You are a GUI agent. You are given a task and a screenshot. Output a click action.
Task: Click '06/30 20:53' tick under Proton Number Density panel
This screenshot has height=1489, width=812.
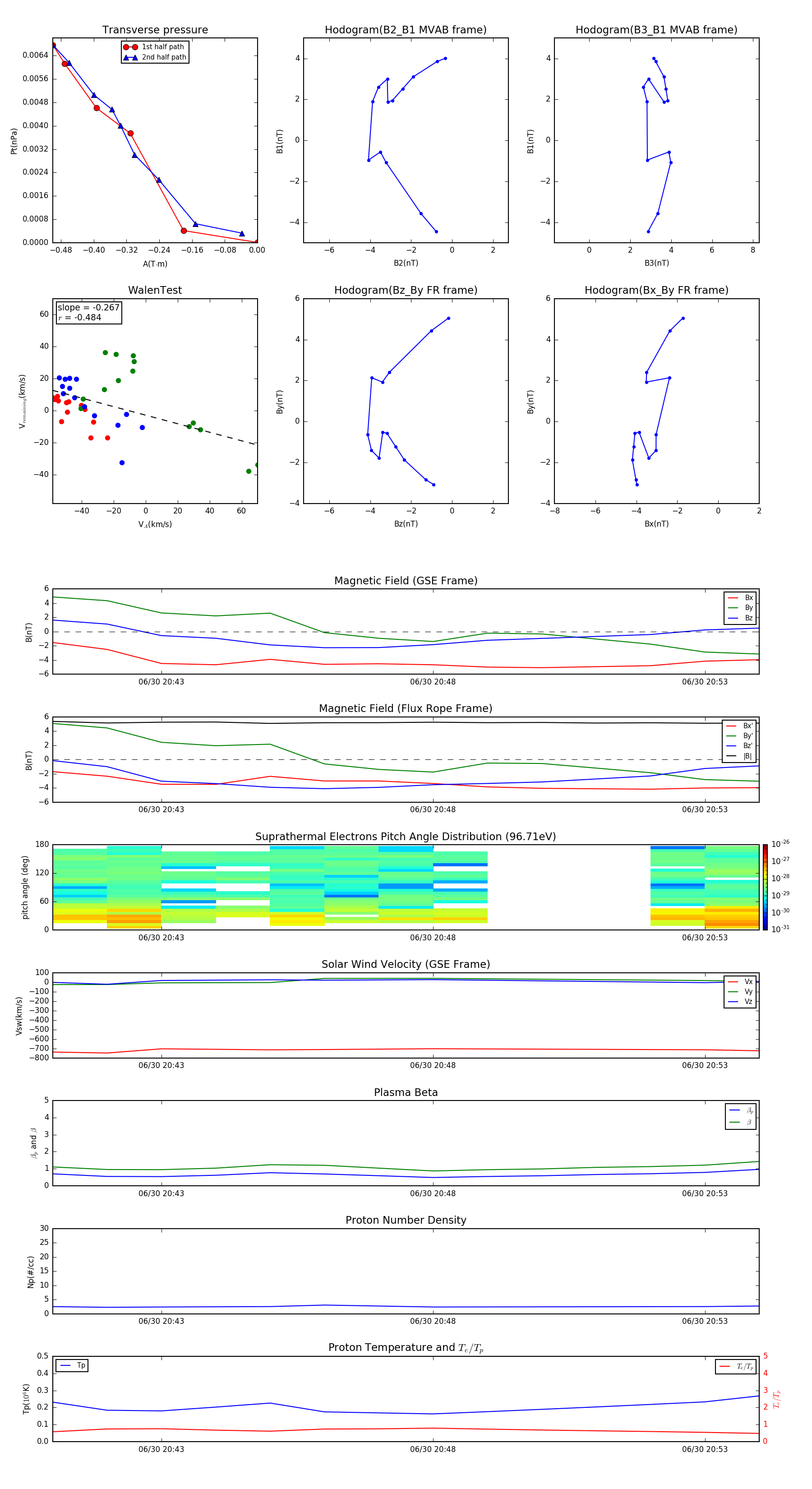point(705,1321)
